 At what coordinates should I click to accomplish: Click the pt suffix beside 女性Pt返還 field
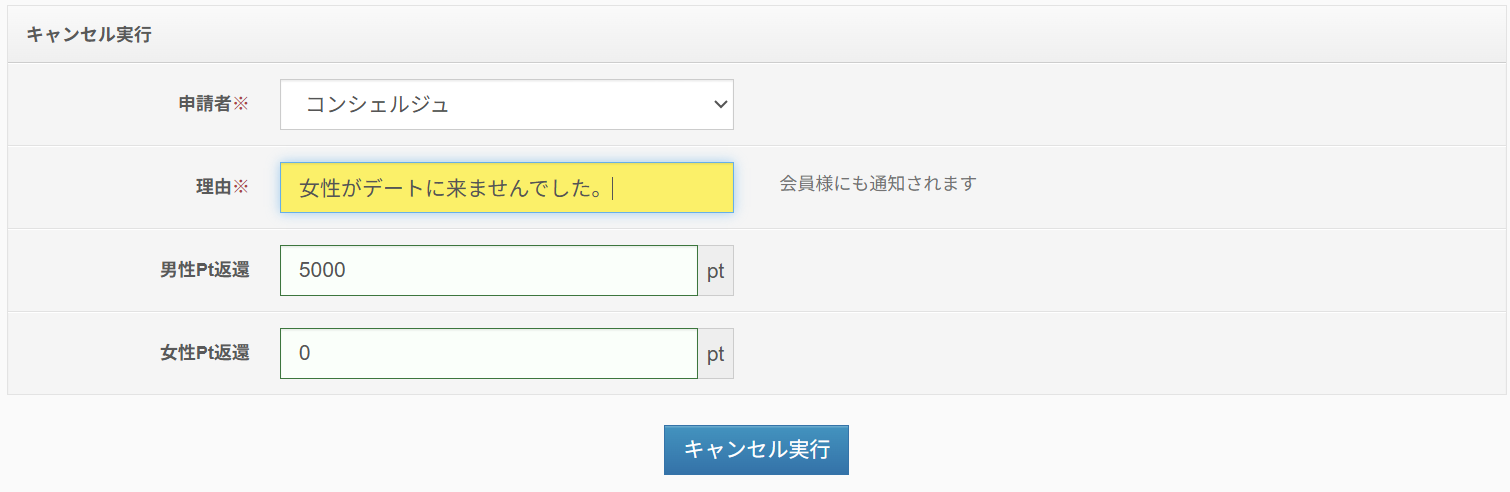(x=715, y=354)
